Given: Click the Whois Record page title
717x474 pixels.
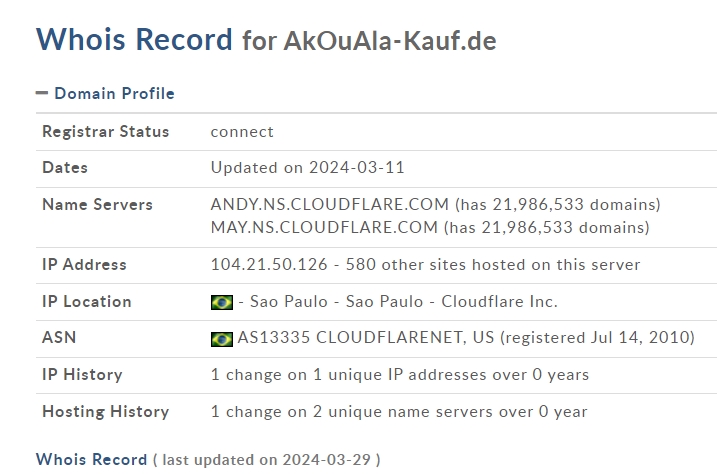Looking at the screenshot, I should 134,39.
